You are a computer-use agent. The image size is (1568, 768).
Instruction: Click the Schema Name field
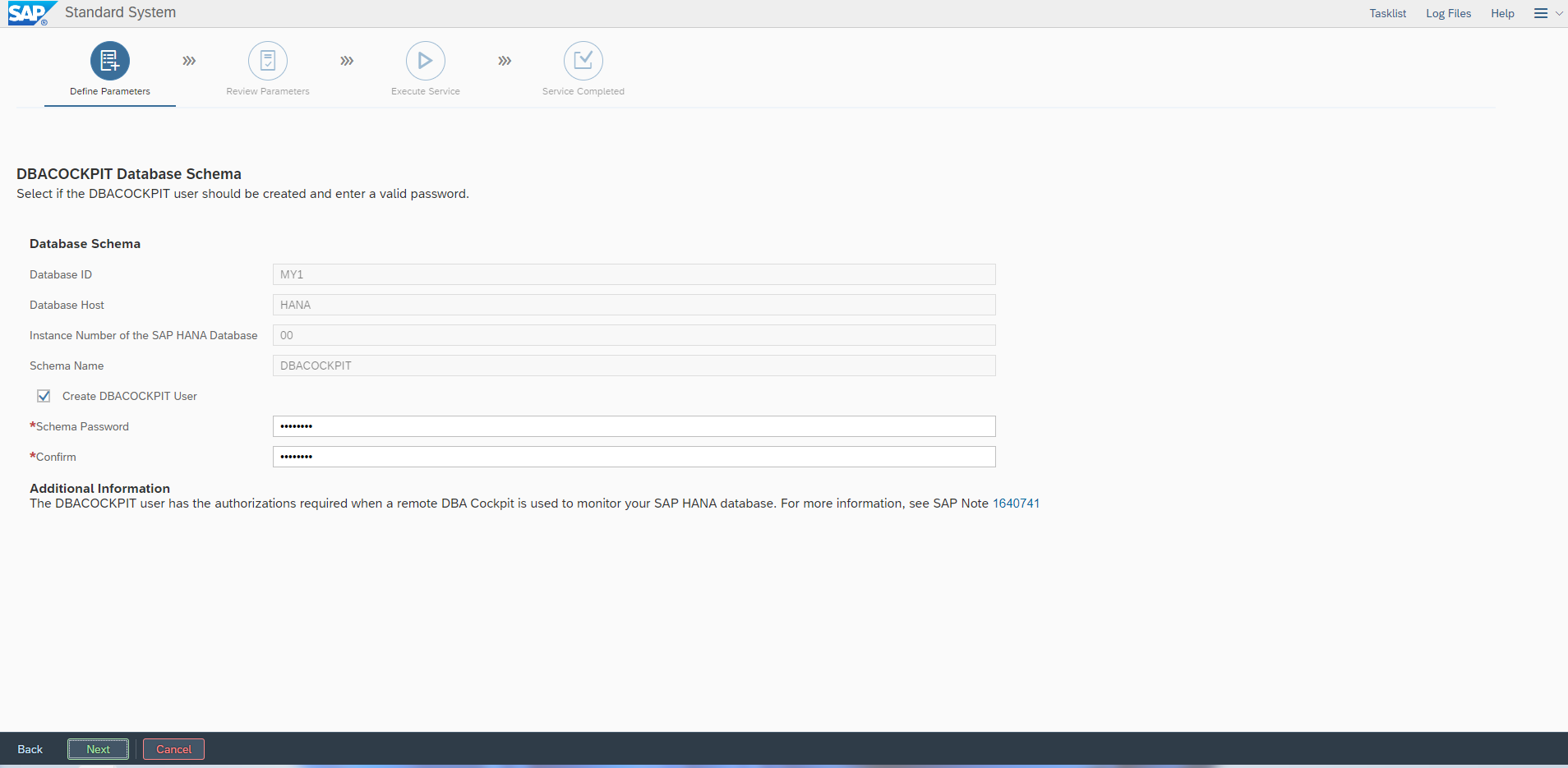(634, 366)
